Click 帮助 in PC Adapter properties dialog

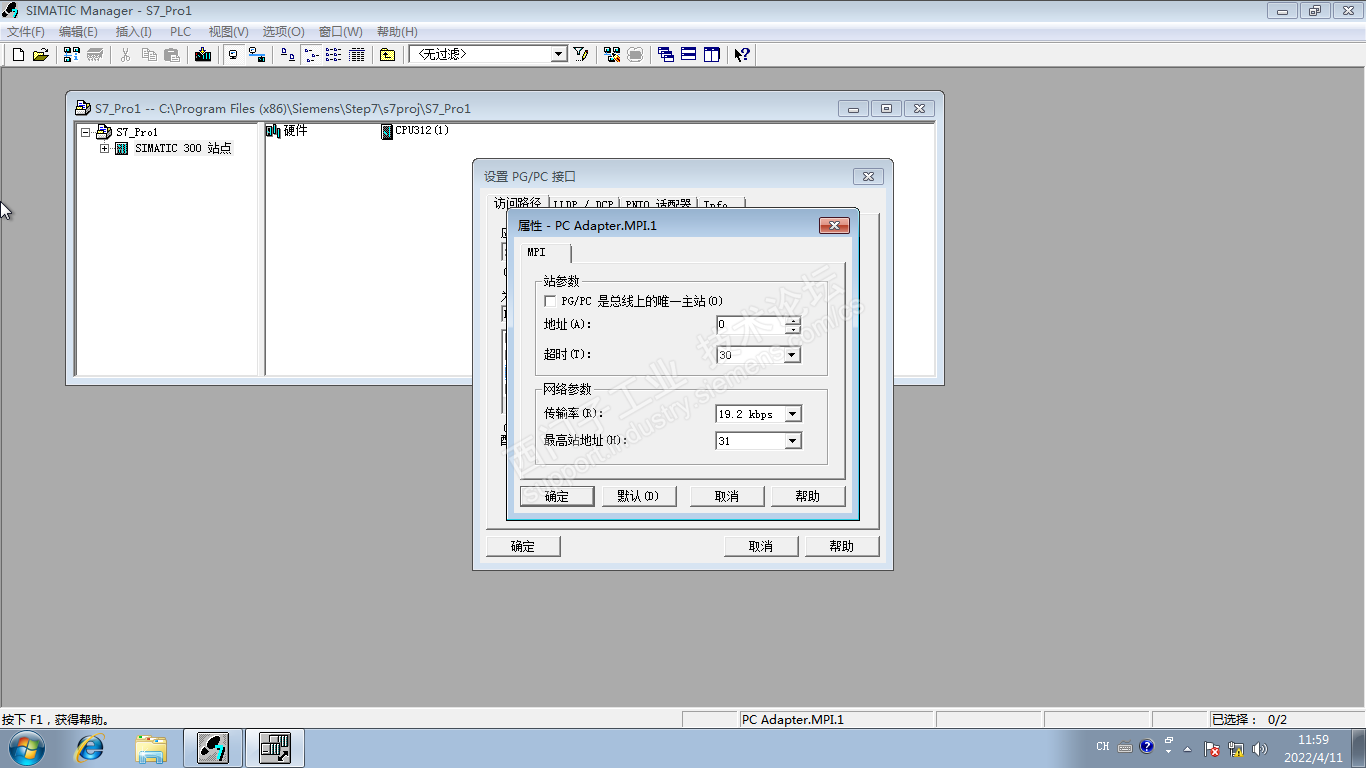click(808, 496)
